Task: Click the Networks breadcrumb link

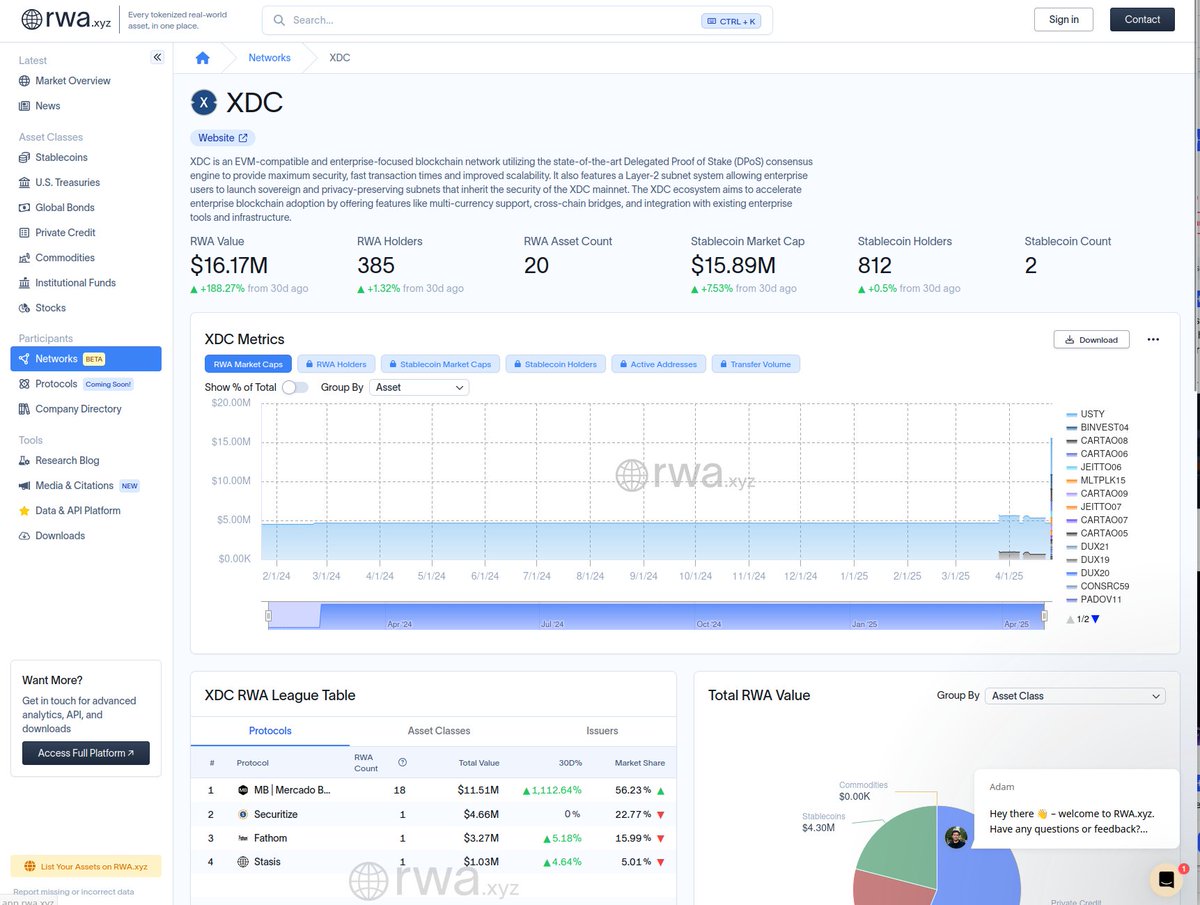Action: click(x=270, y=58)
